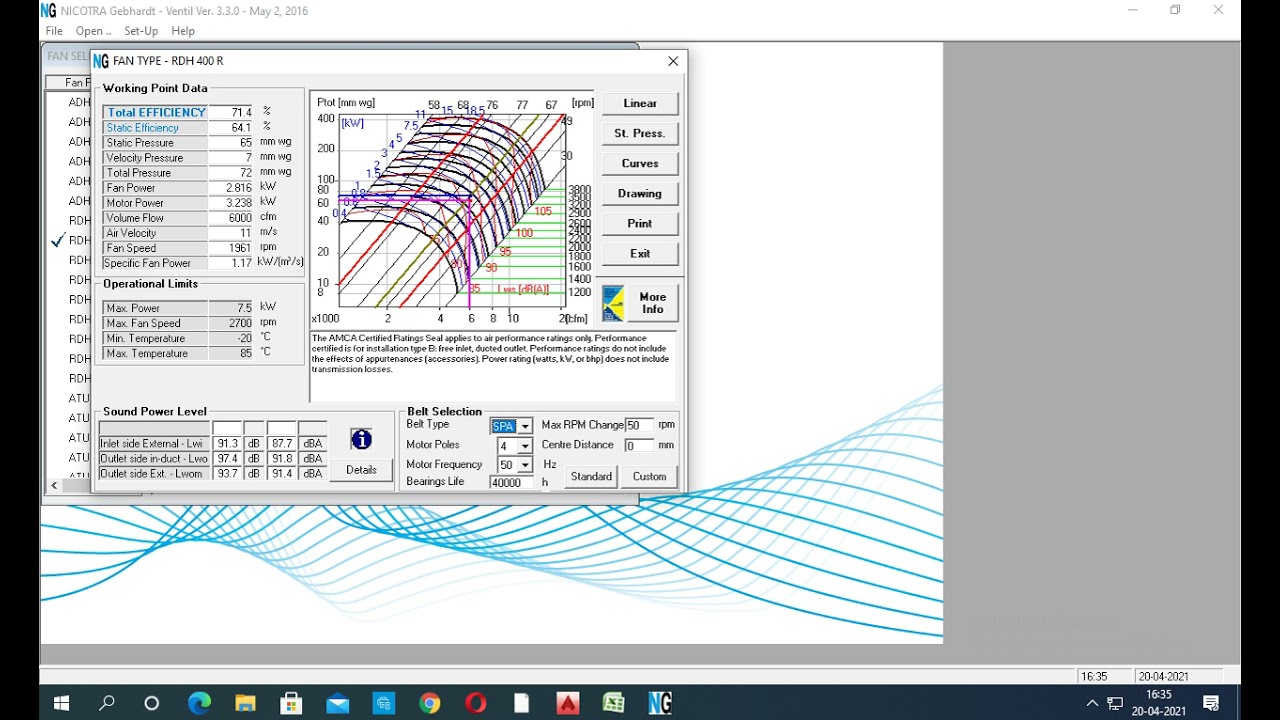1280x720 pixels.
Task: Click the Drawing button
Action: coord(640,193)
